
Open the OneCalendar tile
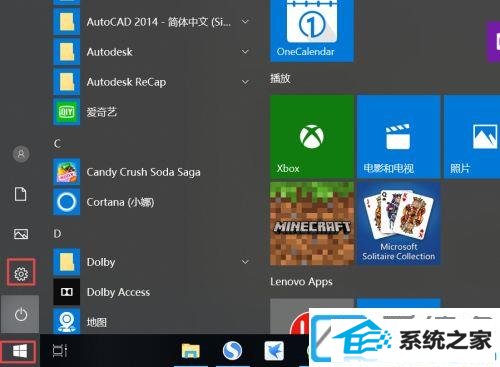312,31
